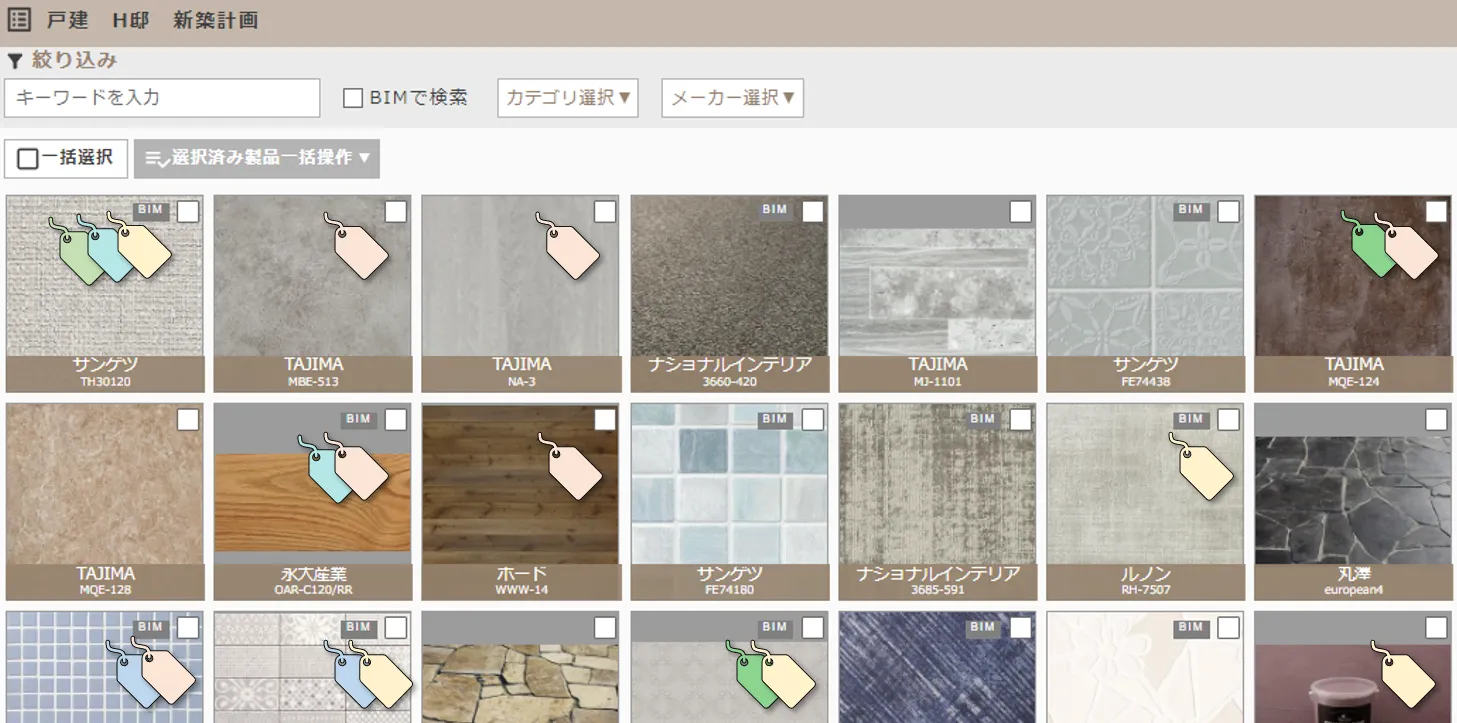Check the box on TAJIMA MJ-1101
The width and height of the screenshot is (1457, 723).
pyautogui.click(x=1020, y=211)
